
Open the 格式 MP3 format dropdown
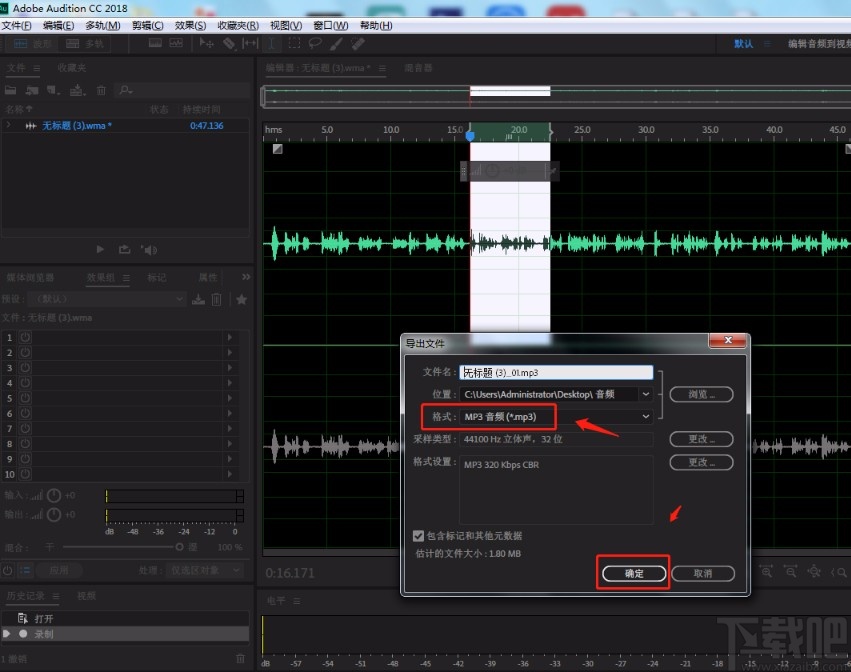[645, 416]
